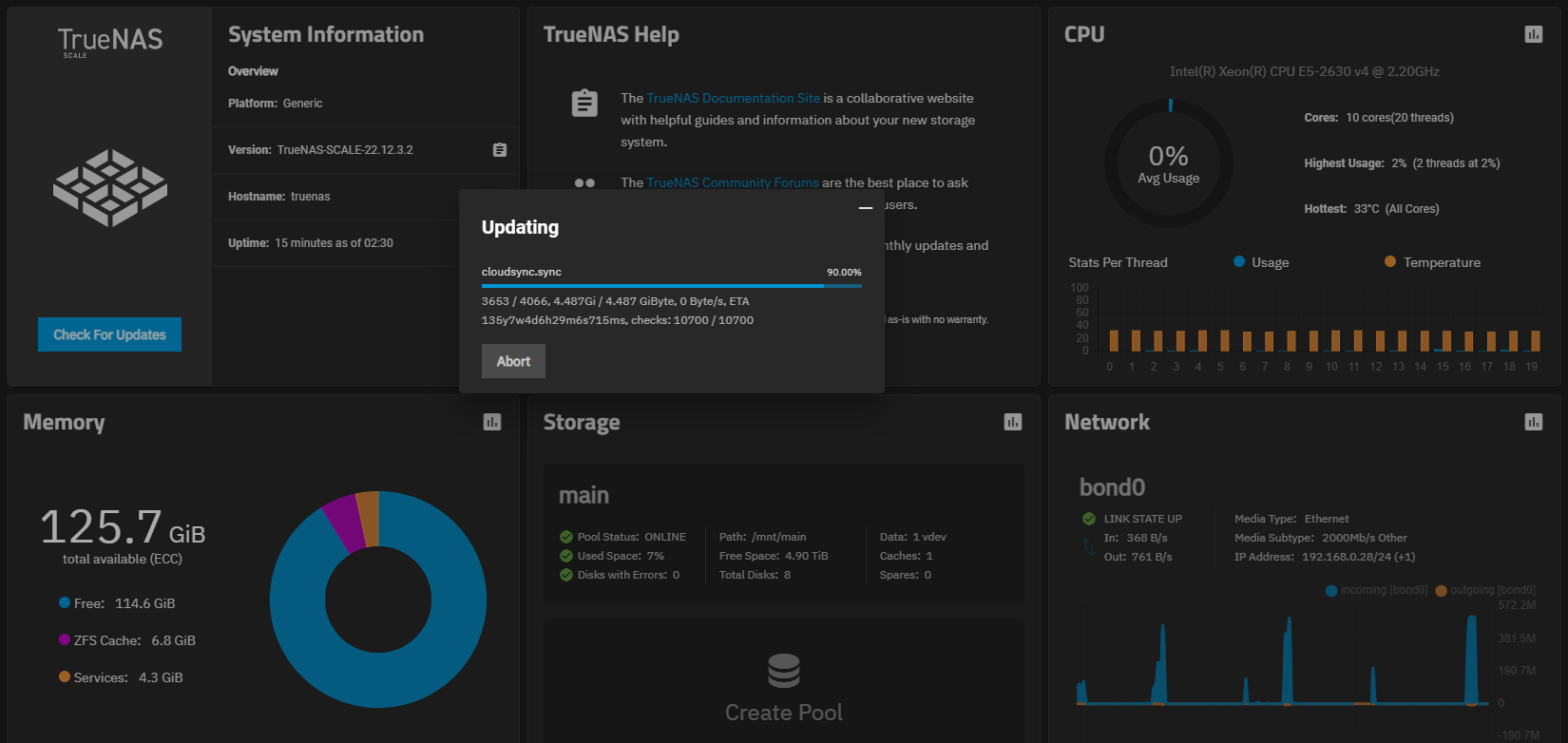Image resolution: width=1568 pixels, height=743 pixels.
Task: Click the Total Disks: 8 value
Action: (755, 575)
